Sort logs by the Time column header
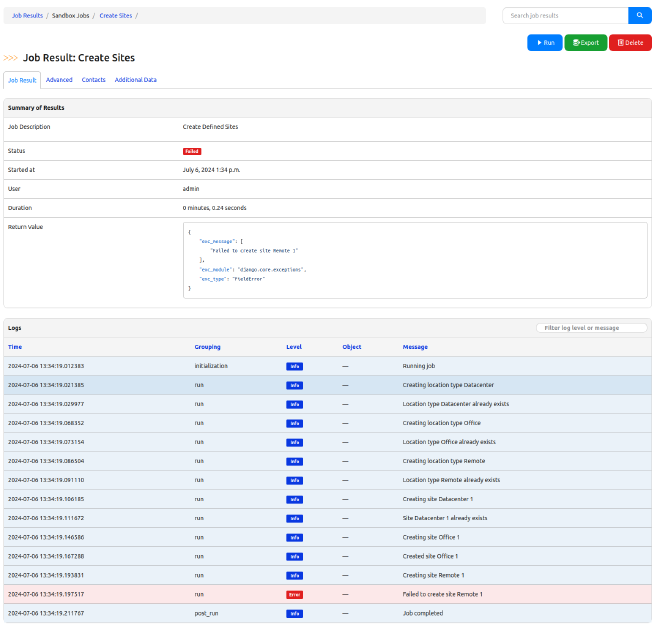Screen dimensions: 660x625 15,347
